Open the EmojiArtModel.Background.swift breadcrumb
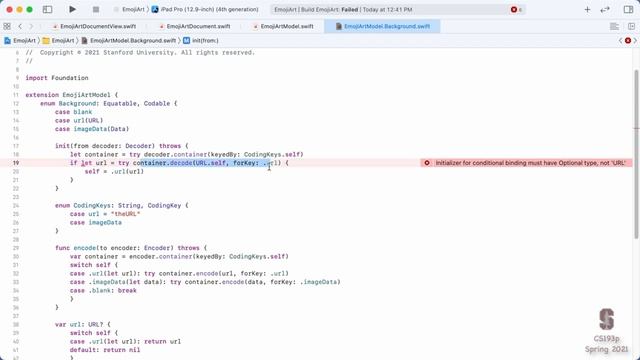640x360 pixels. 129,40
